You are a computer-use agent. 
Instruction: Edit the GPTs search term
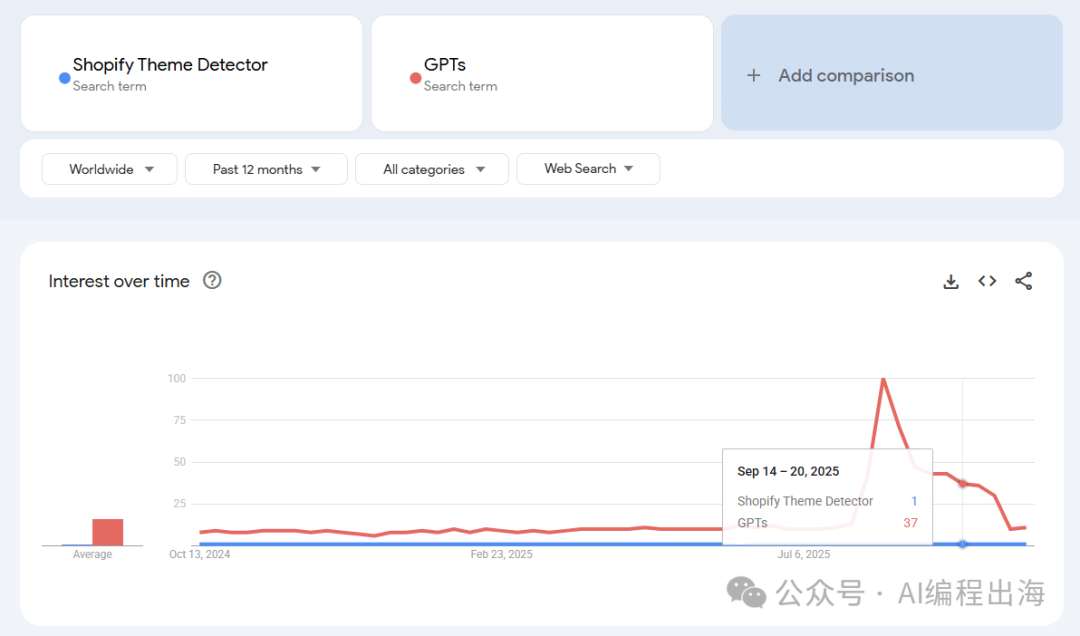(445, 65)
